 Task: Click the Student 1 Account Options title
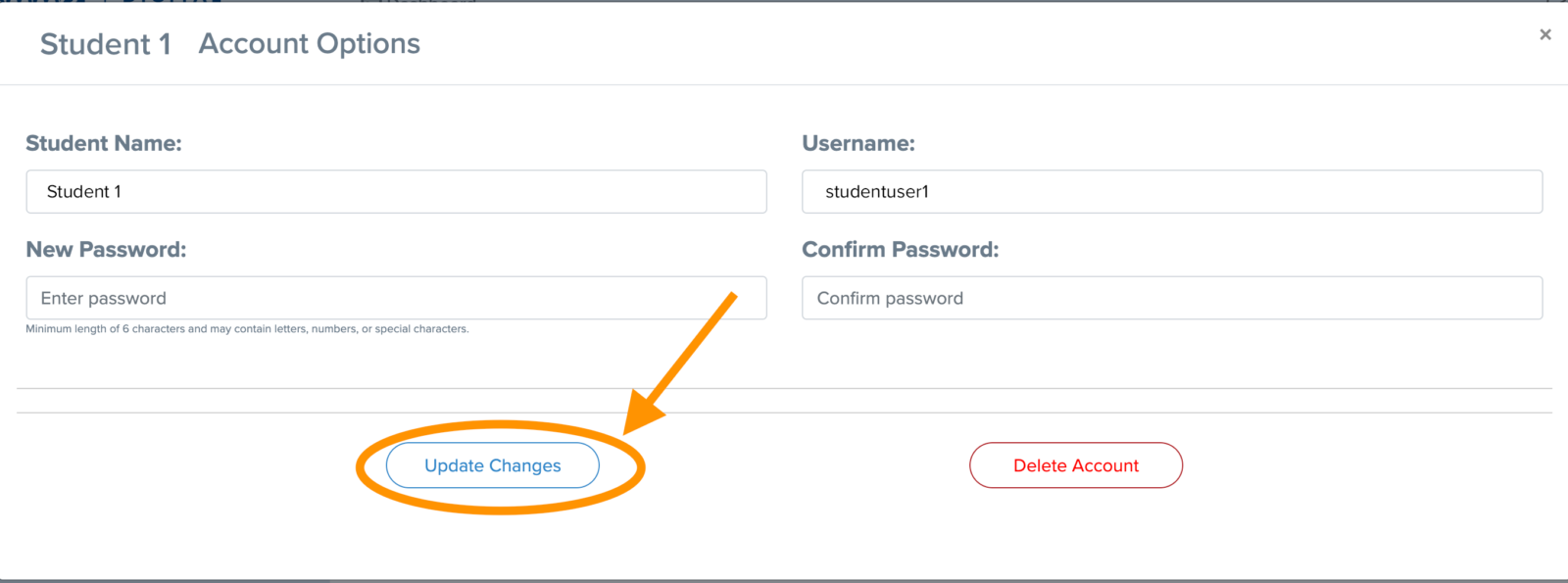(x=229, y=43)
